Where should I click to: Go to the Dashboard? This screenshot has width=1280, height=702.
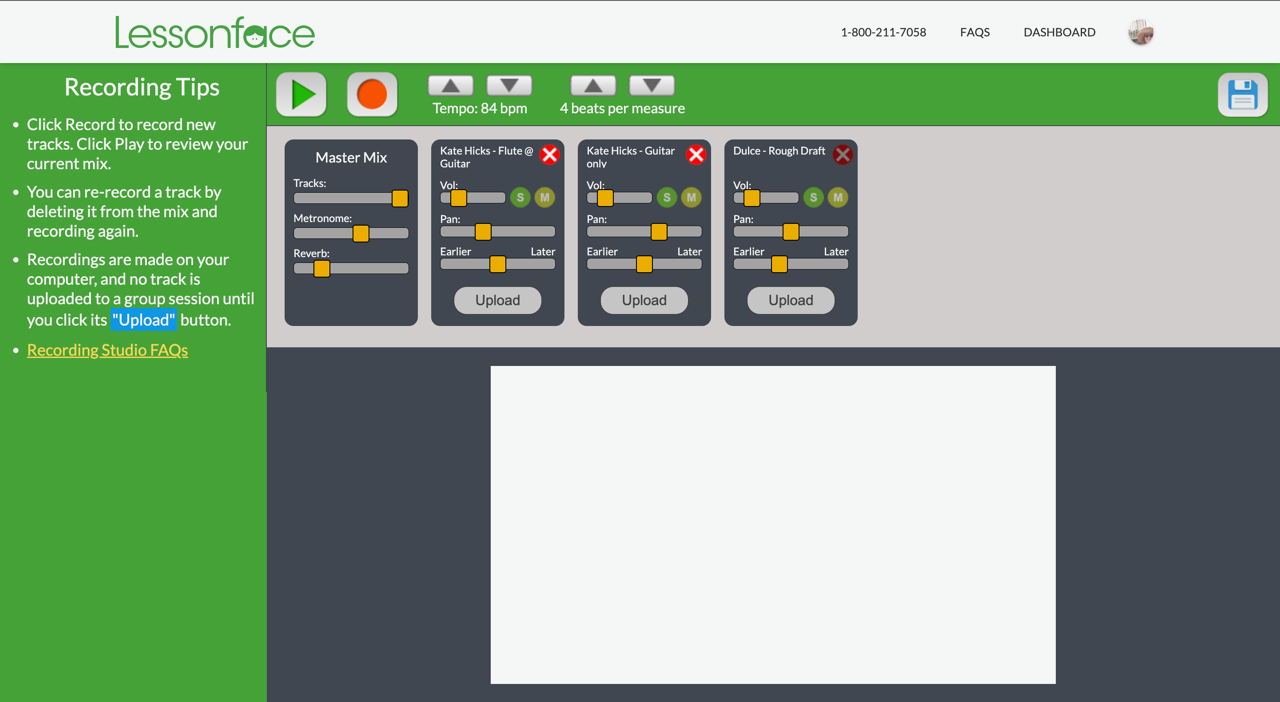(1059, 32)
